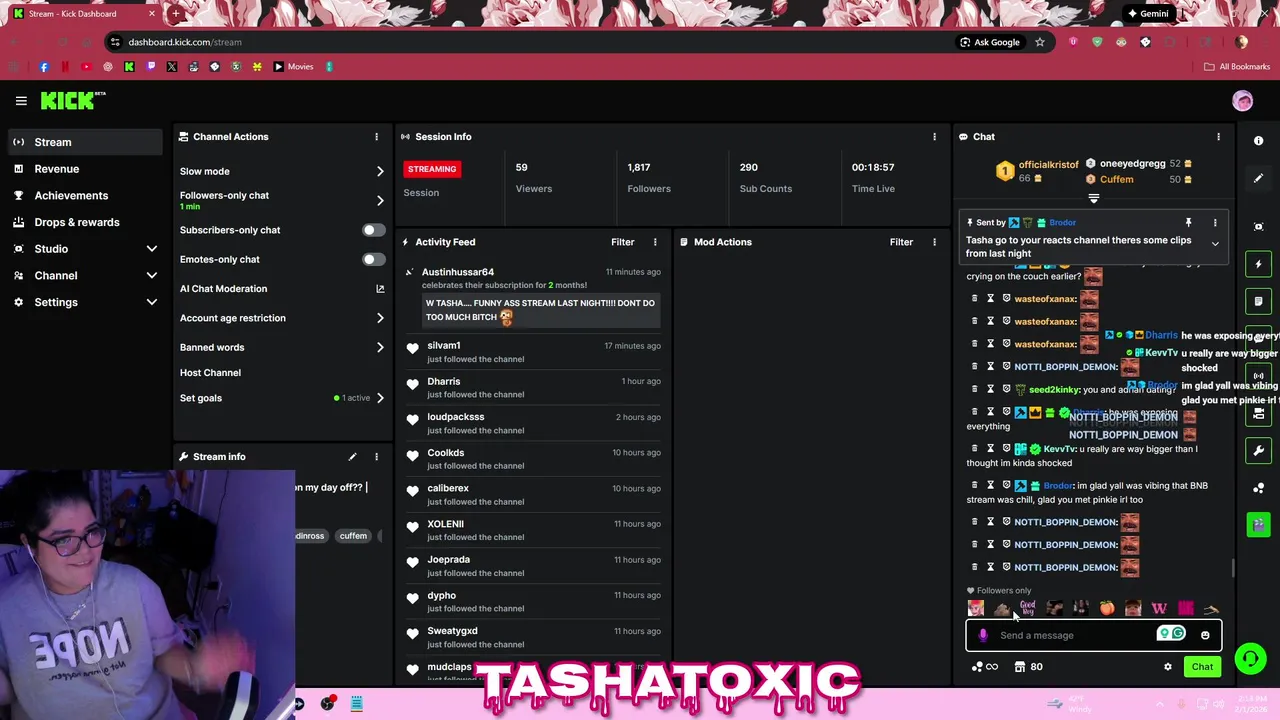
Task: Open Activity Feed three-dot menu
Action: point(655,242)
